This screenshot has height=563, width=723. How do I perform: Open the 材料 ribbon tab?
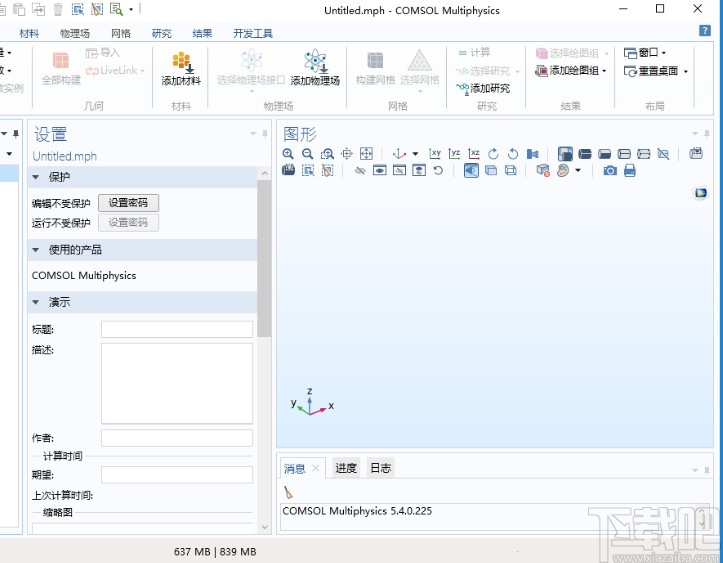tap(29, 33)
